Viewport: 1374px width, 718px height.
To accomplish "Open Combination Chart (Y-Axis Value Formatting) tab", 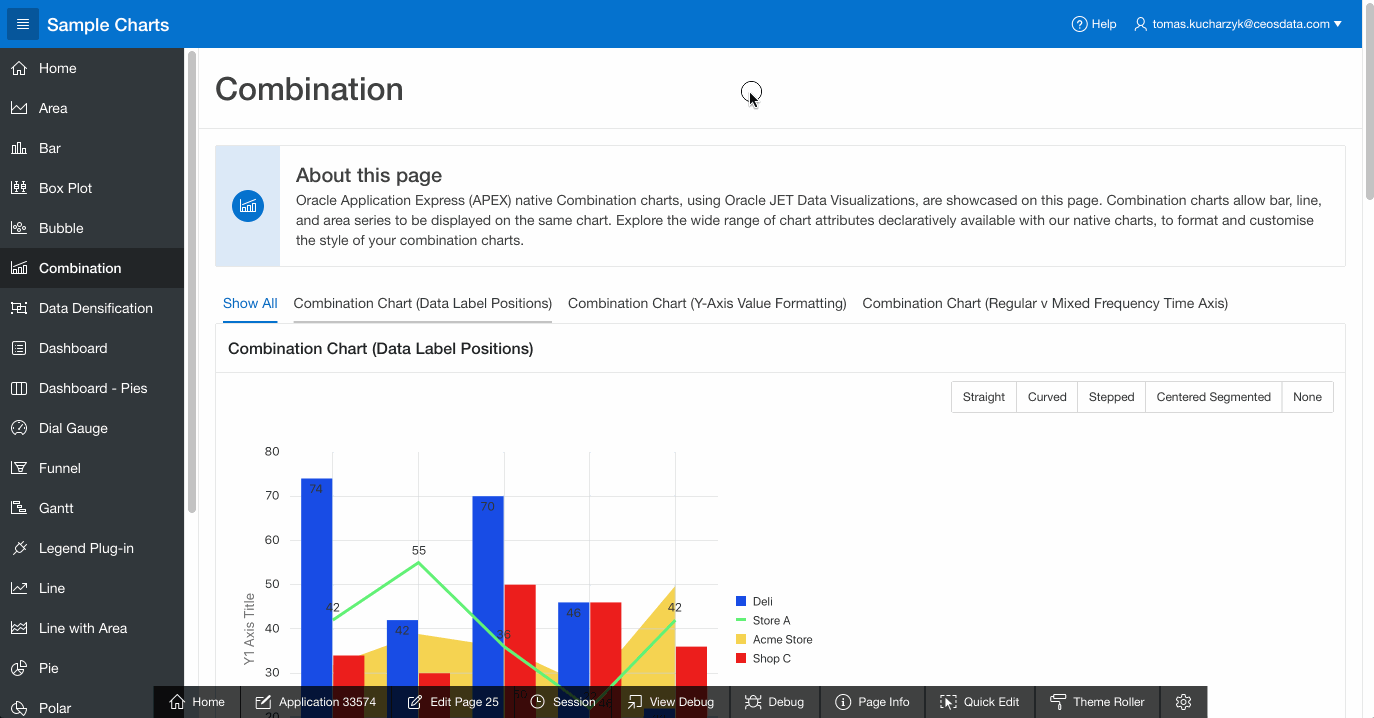I will pos(707,303).
